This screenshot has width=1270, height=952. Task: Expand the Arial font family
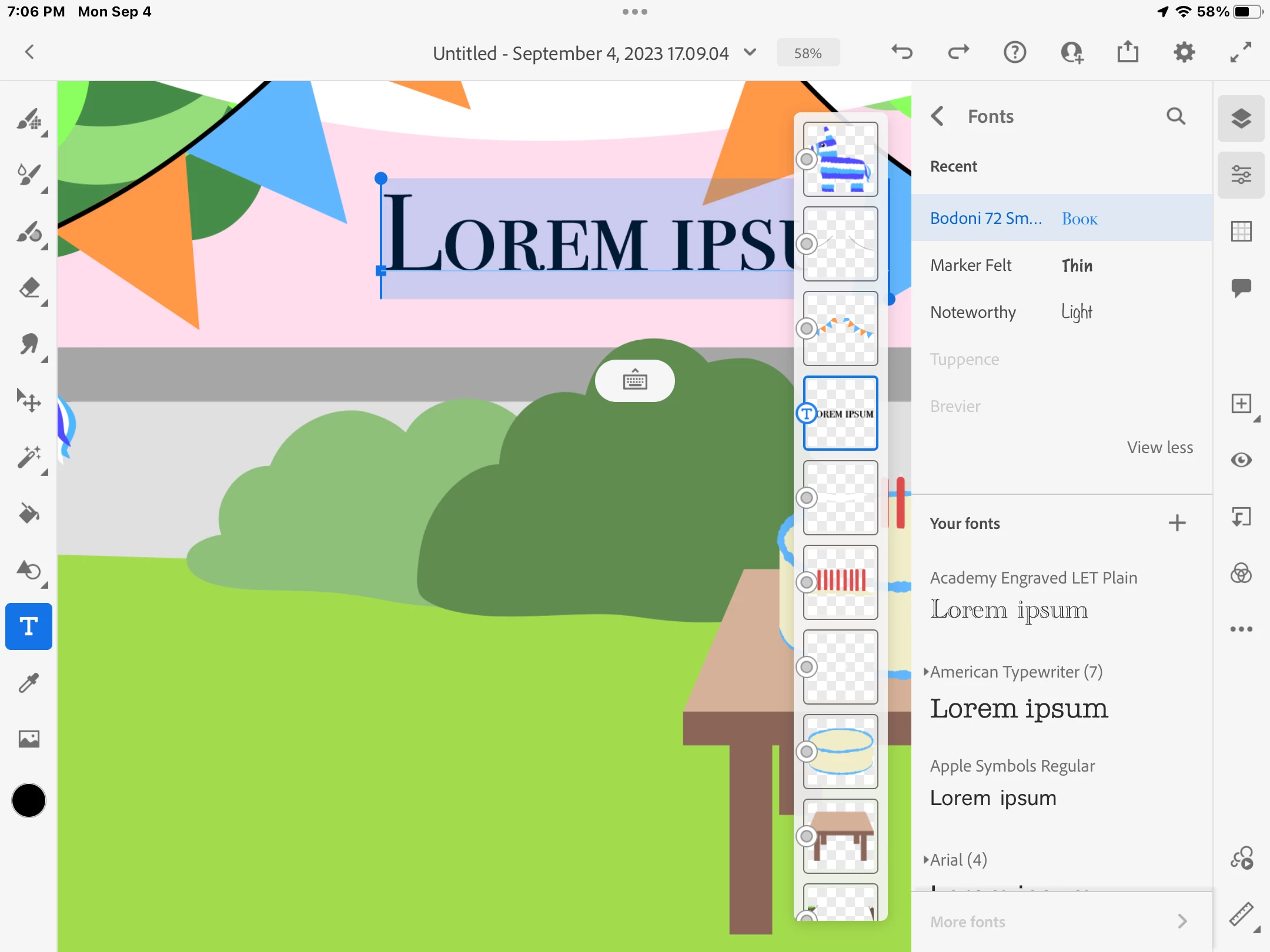click(927, 860)
